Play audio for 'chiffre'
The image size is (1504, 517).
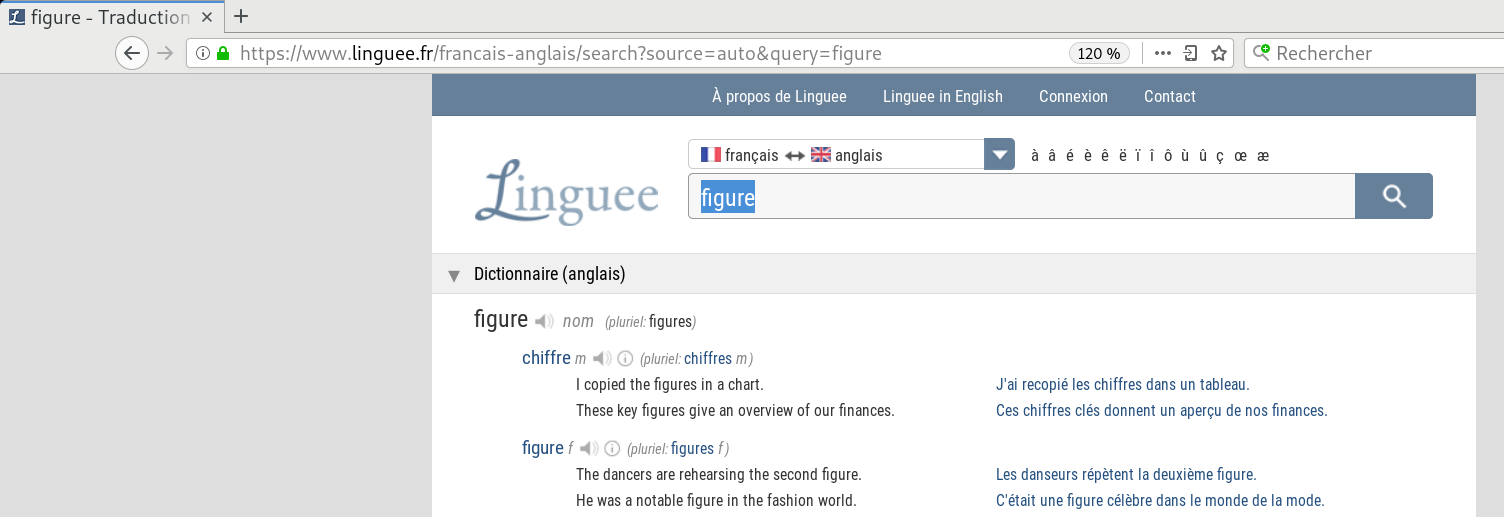point(601,358)
